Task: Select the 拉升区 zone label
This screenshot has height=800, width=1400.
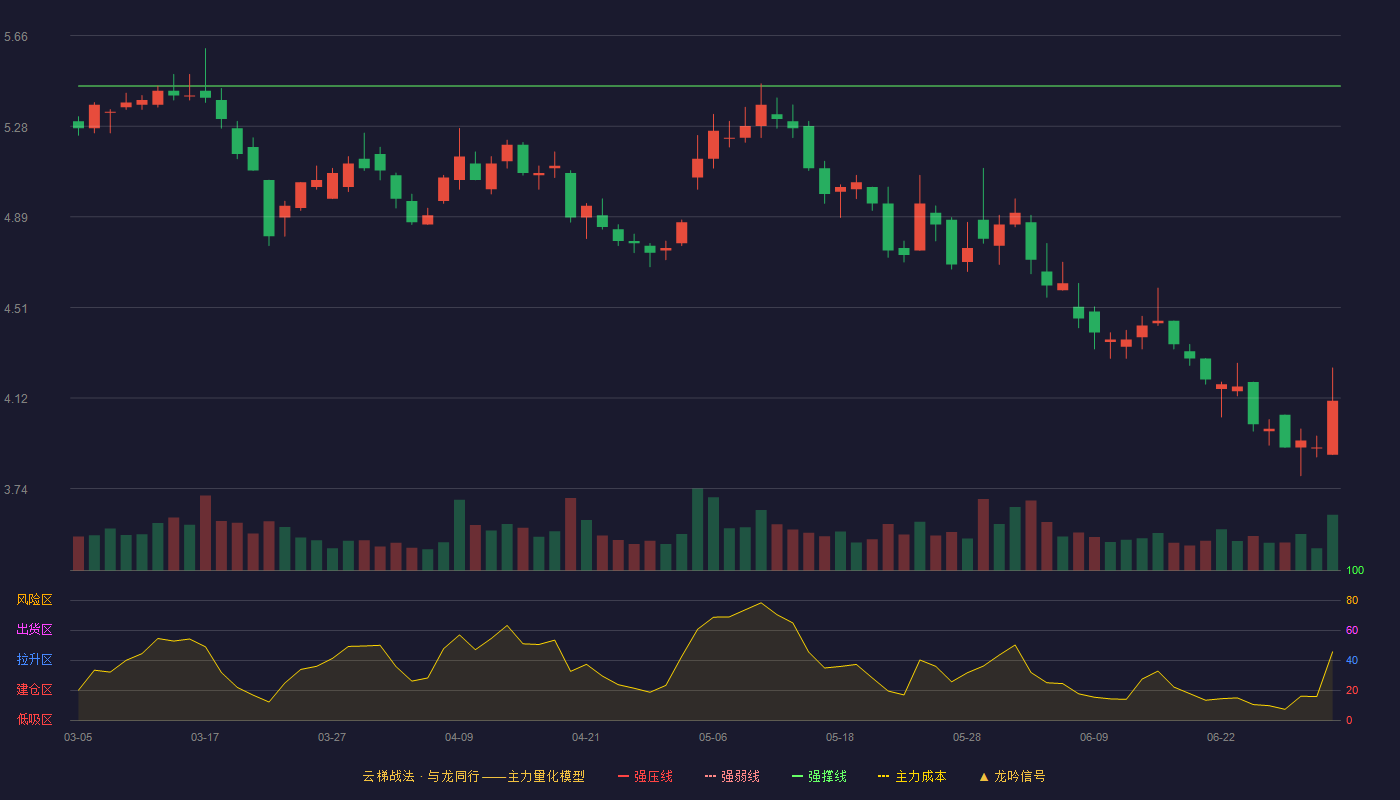Action: click(34, 660)
